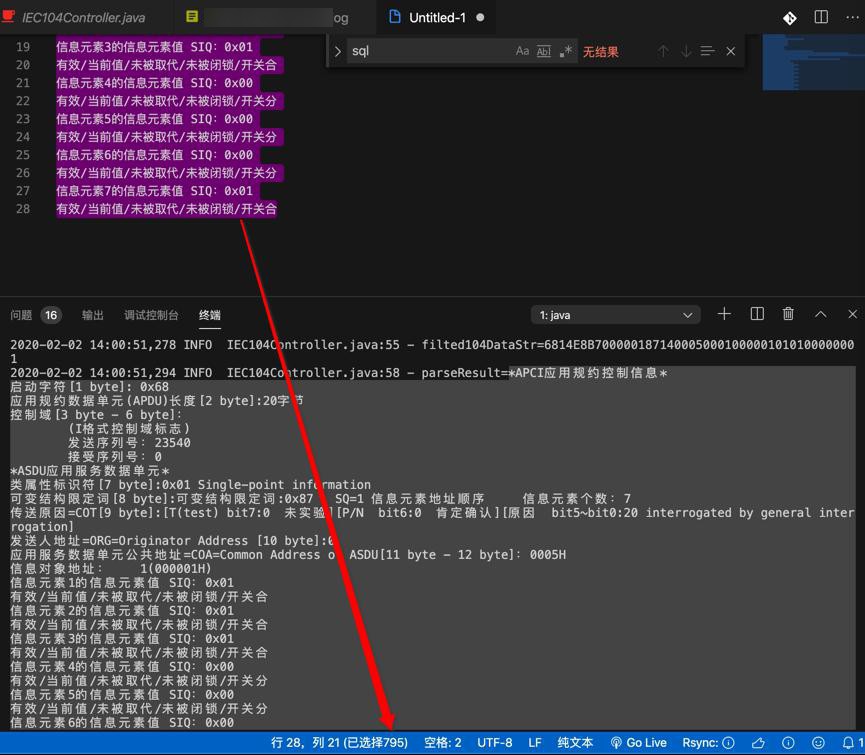Close the bottom panel
The image size is (865, 755).
852,314
